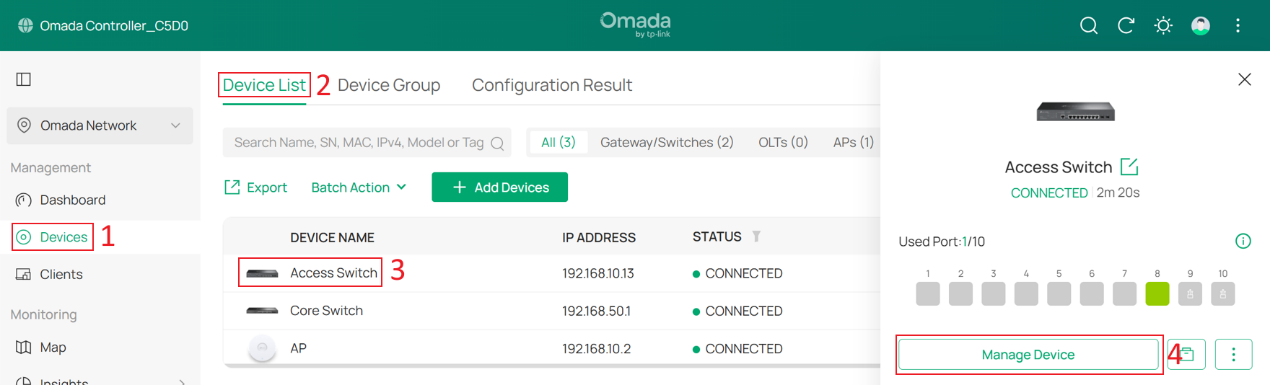This screenshot has height=385, width=1270.
Task: Filter devices using STATUS funnel icon
Action: pos(756,237)
